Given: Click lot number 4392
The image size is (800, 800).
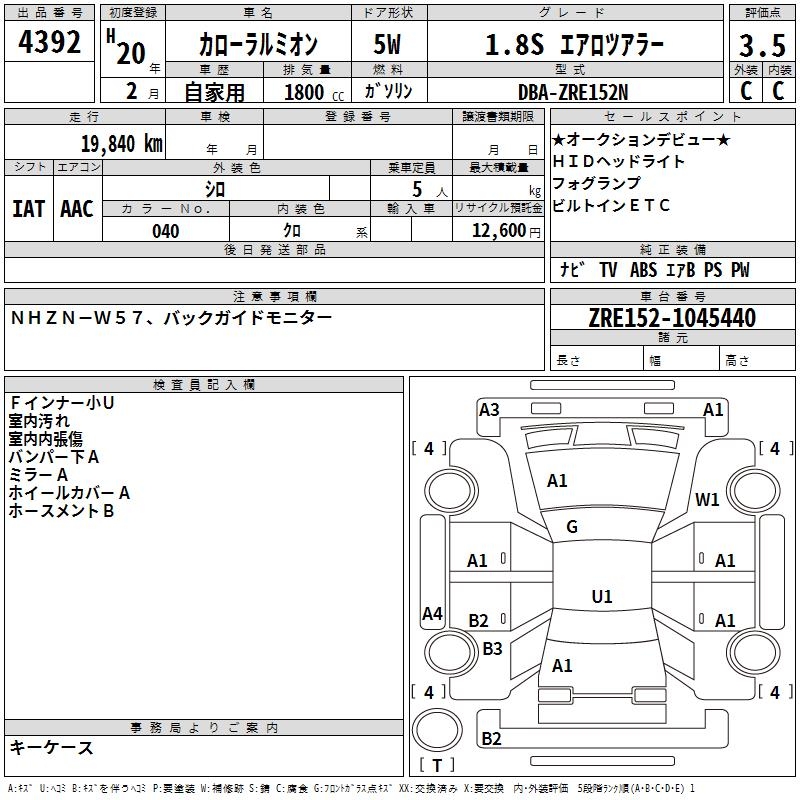Looking at the screenshot, I should tap(50, 44).
